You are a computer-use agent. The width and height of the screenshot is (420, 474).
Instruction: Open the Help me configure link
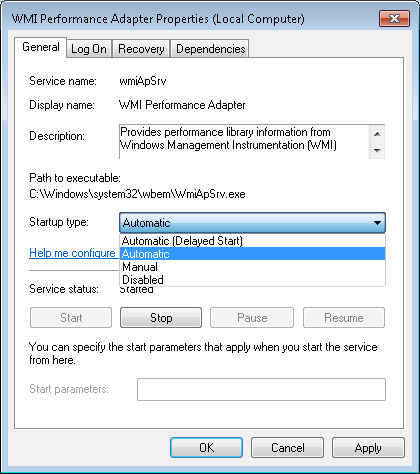pos(72,253)
